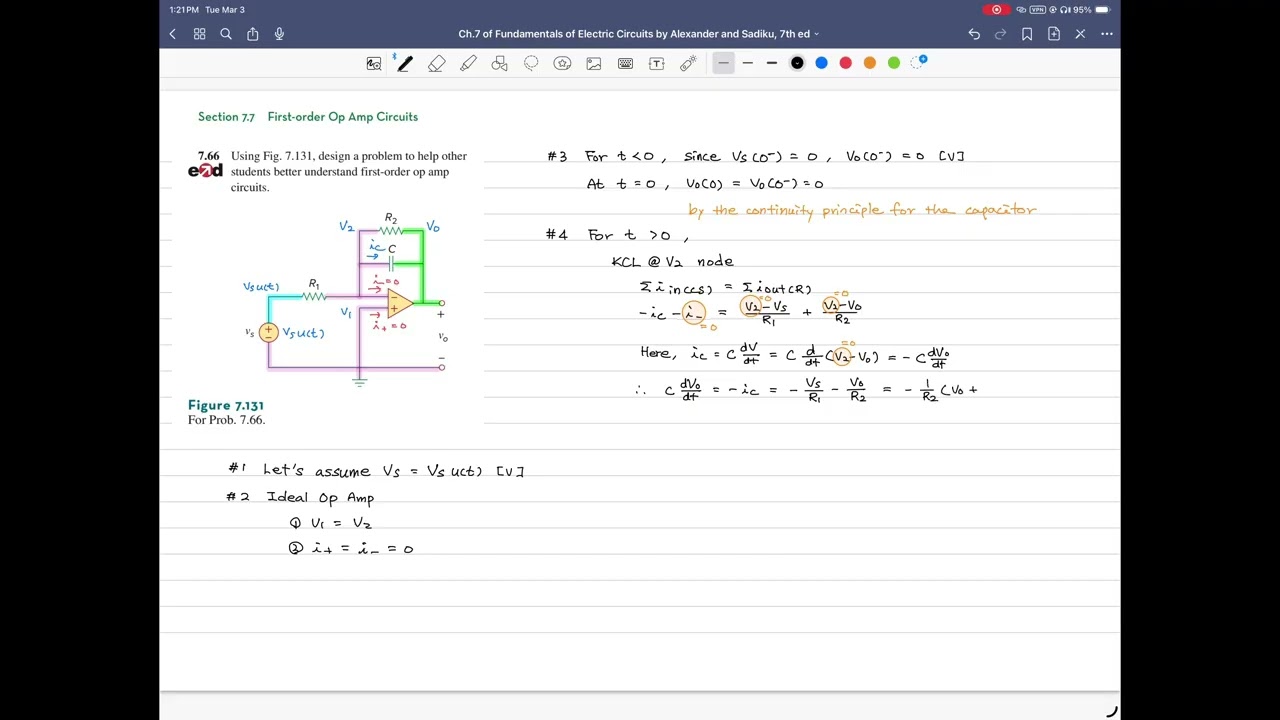1280x720 pixels.
Task: Tap the '#3 For t < 0' line
Action: [x=755, y=156]
